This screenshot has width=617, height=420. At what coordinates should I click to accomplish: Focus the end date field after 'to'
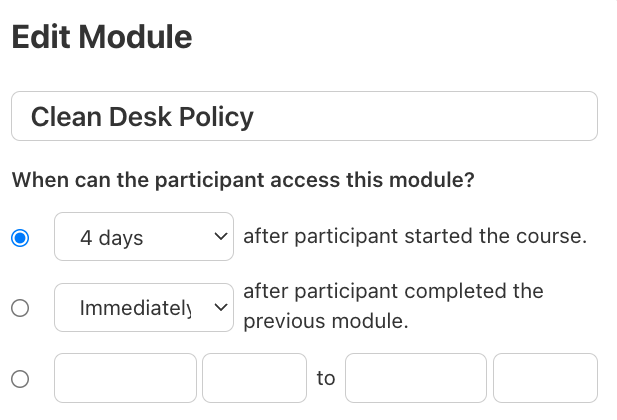(x=416, y=378)
